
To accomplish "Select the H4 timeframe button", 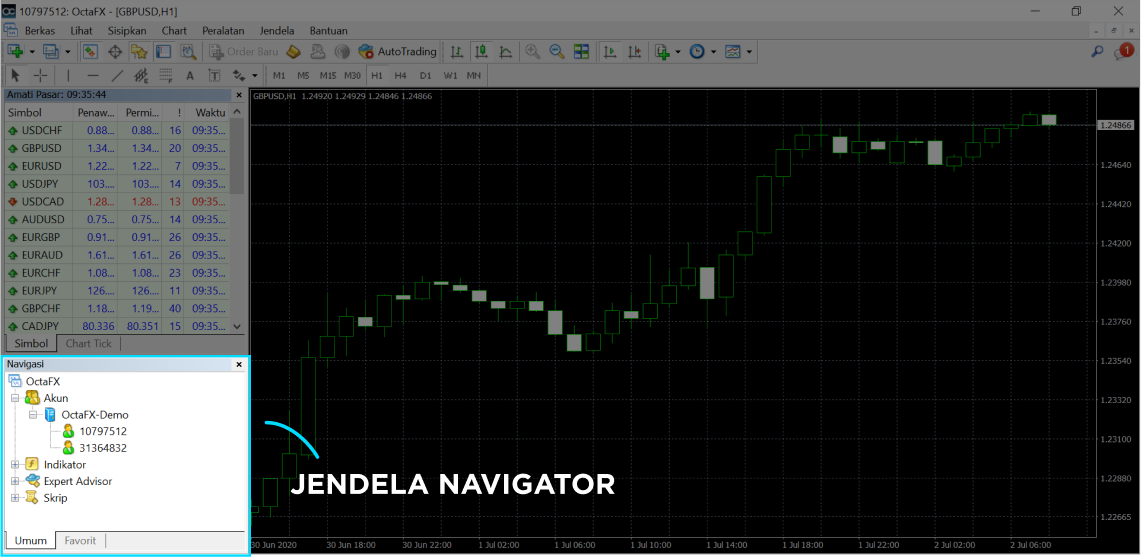I will [x=400, y=75].
